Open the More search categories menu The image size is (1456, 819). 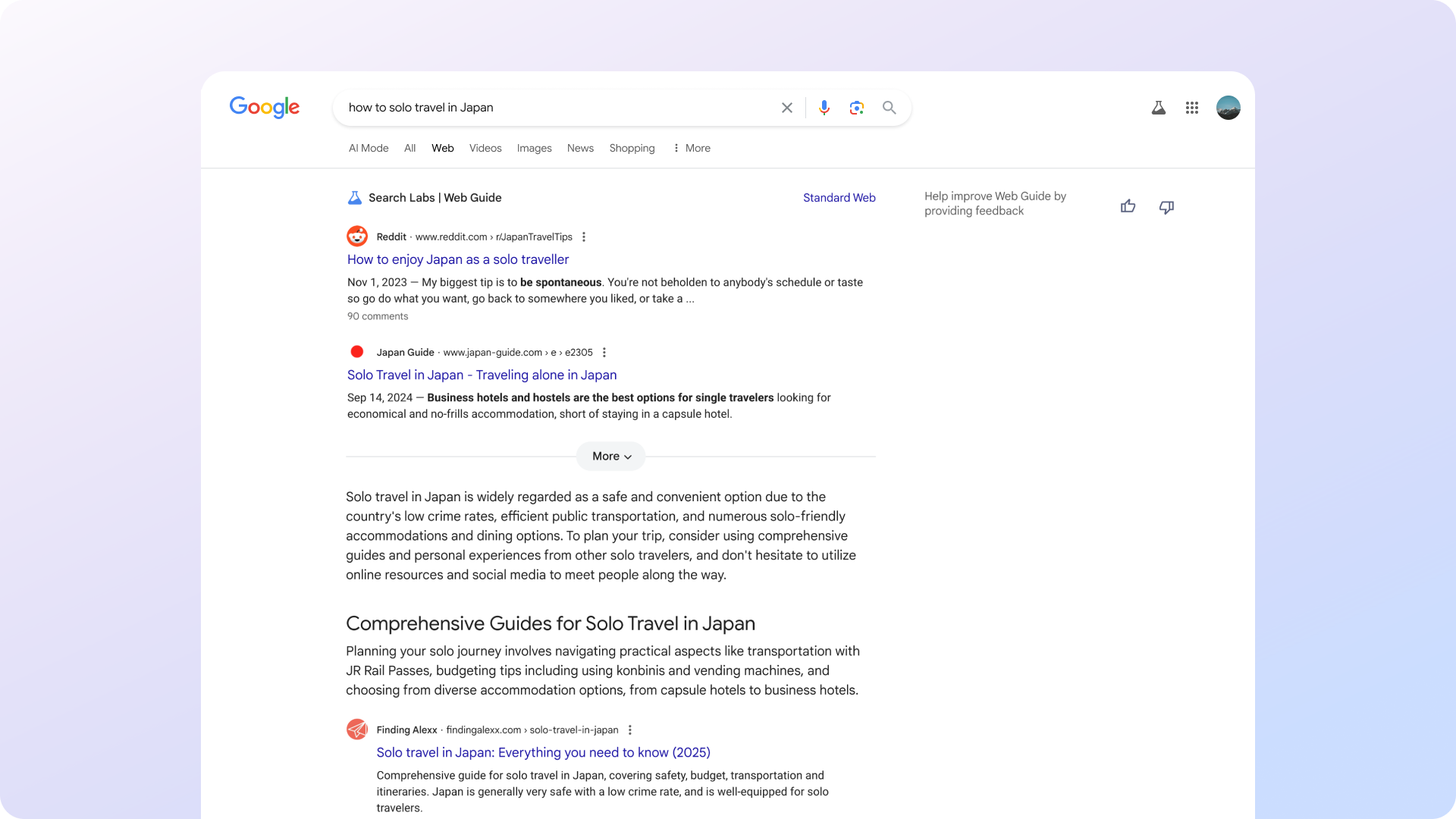coord(691,148)
